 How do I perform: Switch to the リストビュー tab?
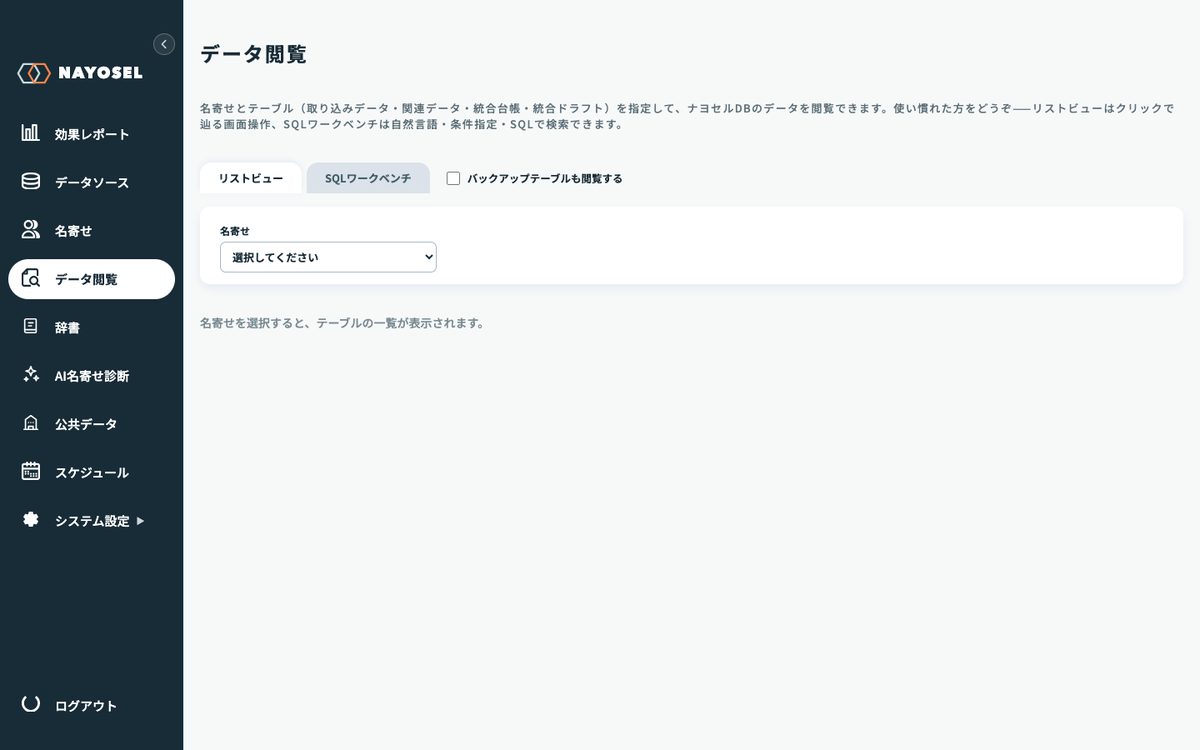(251, 178)
